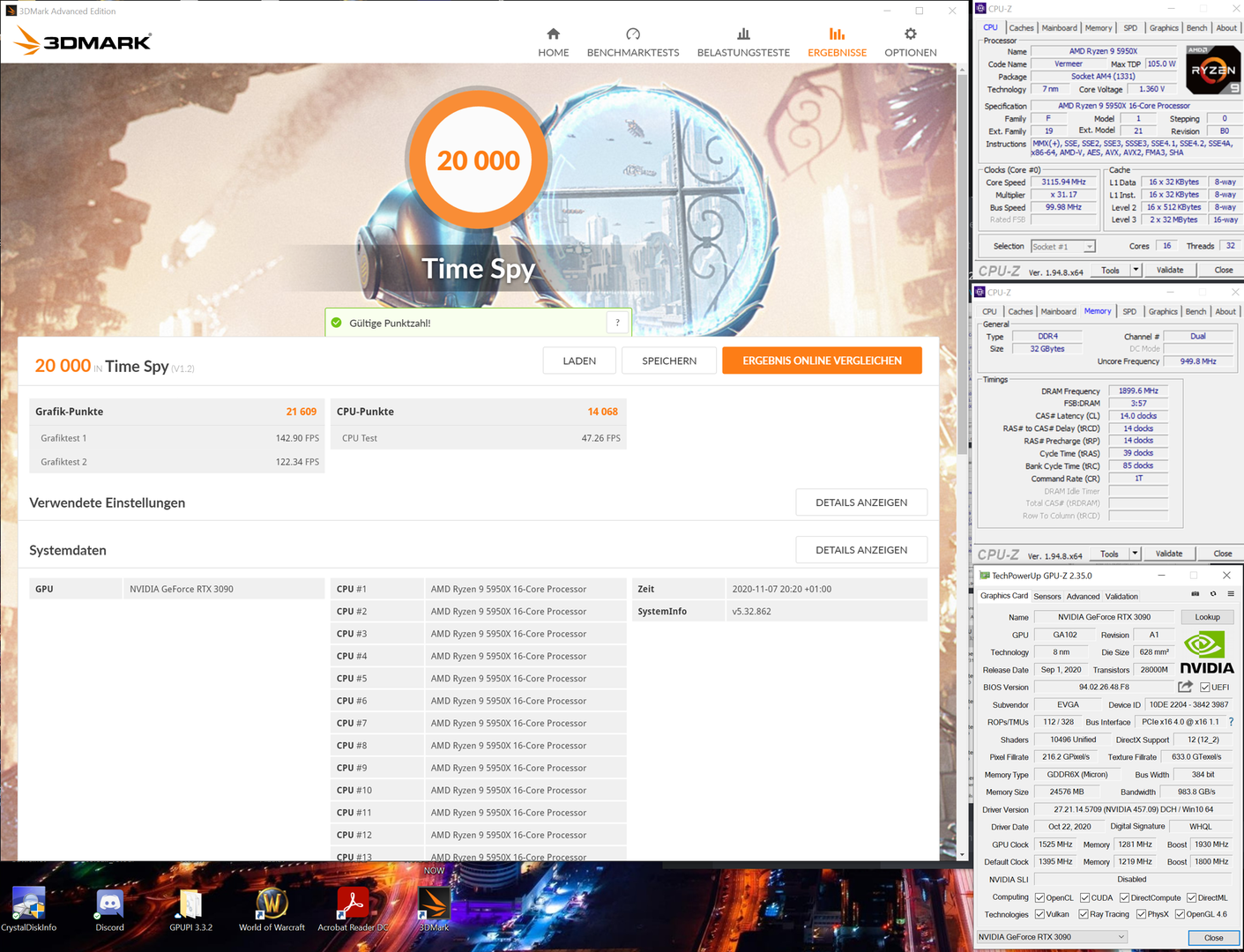Screen dimensions: 1244x952
Task: Click CPU-Punkte 14 068 row
Action: pyautogui.click(x=479, y=412)
